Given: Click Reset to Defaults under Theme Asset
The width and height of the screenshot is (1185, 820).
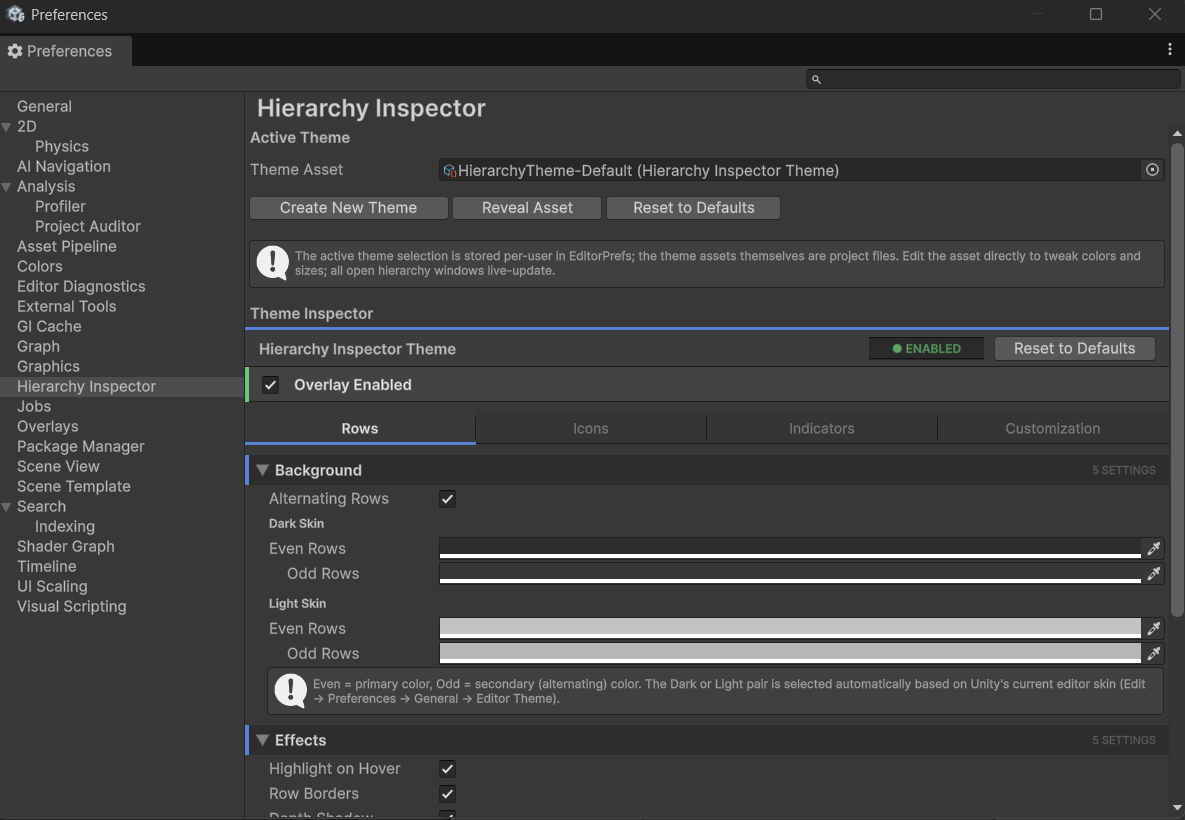Looking at the screenshot, I should click(694, 208).
